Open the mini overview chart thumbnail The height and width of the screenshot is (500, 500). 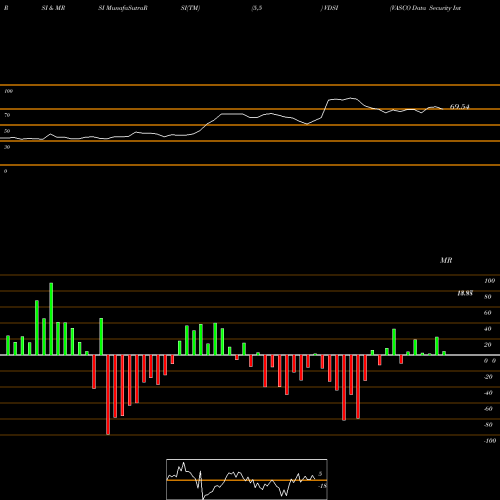pyautogui.click(x=247, y=479)
